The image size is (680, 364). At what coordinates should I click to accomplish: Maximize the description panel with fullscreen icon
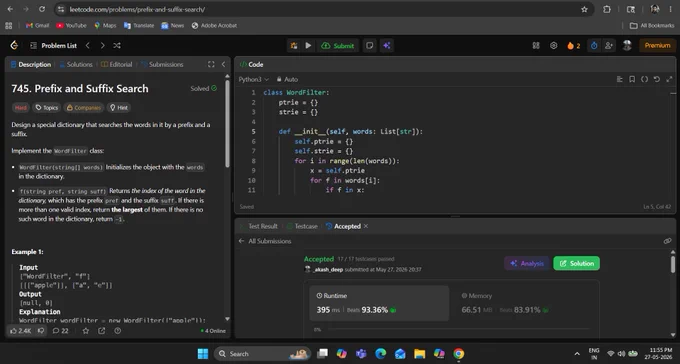click(x=211, y=64)
